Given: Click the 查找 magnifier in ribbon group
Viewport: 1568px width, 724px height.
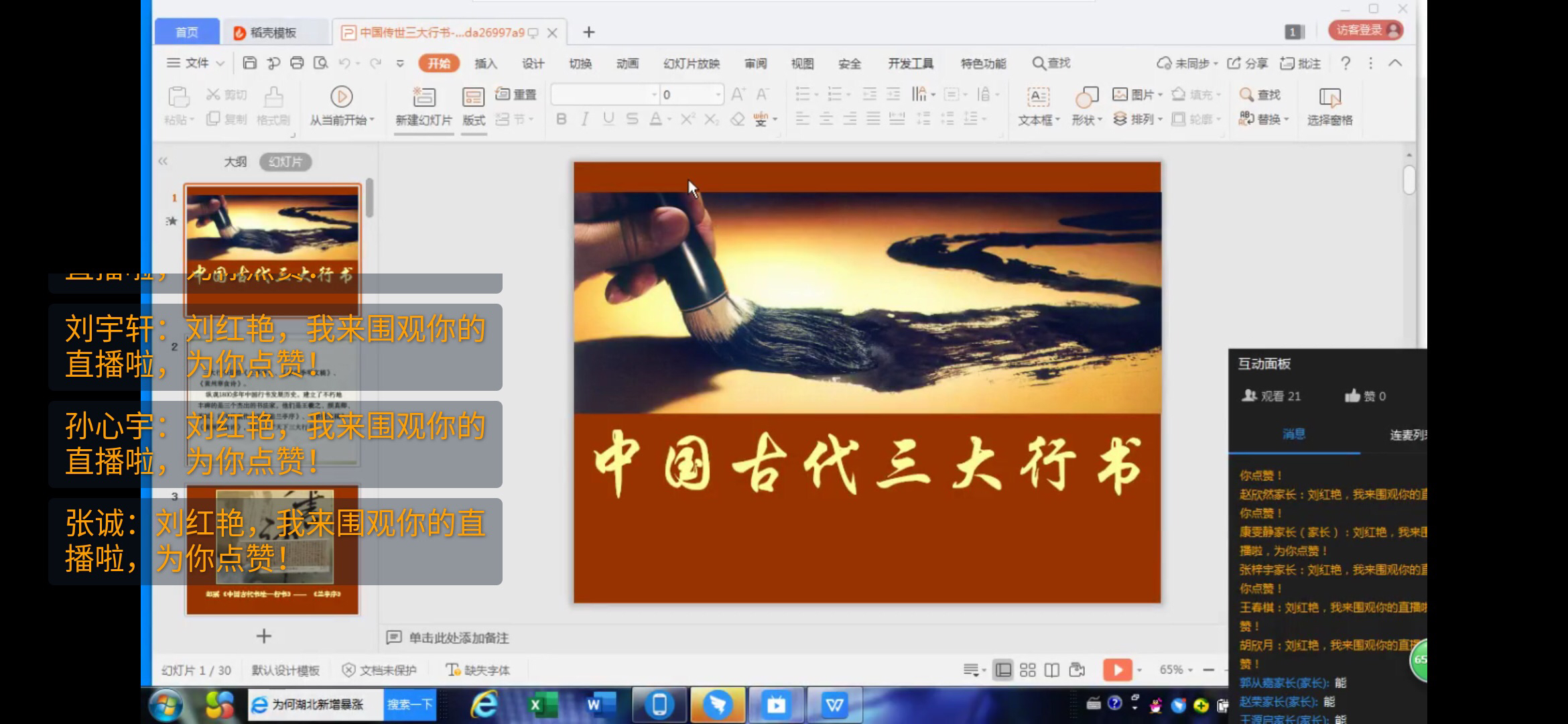Looking at the screenshot, I should click(x=1246, y=95).
